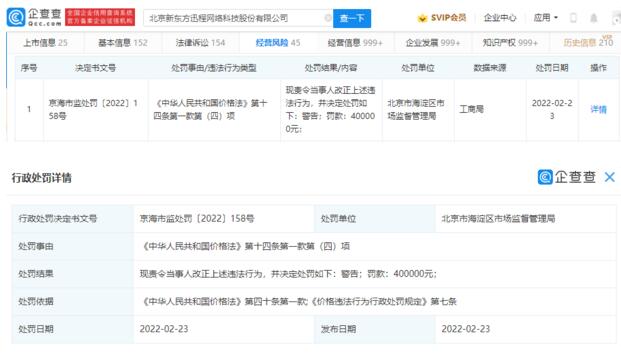
Task: Expand the 应用 dropdown menu
Action: coord(545,18)
